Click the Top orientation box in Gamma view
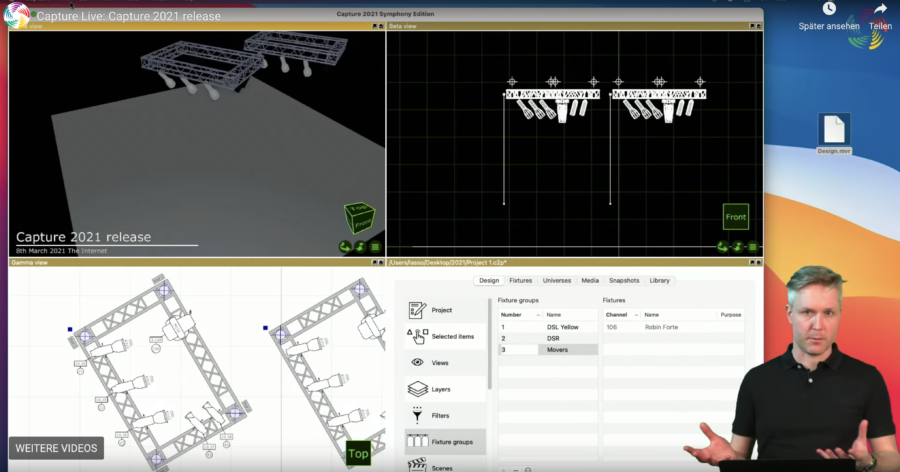The height and width of the screenshot is (472, 900). tap(358, 454)
